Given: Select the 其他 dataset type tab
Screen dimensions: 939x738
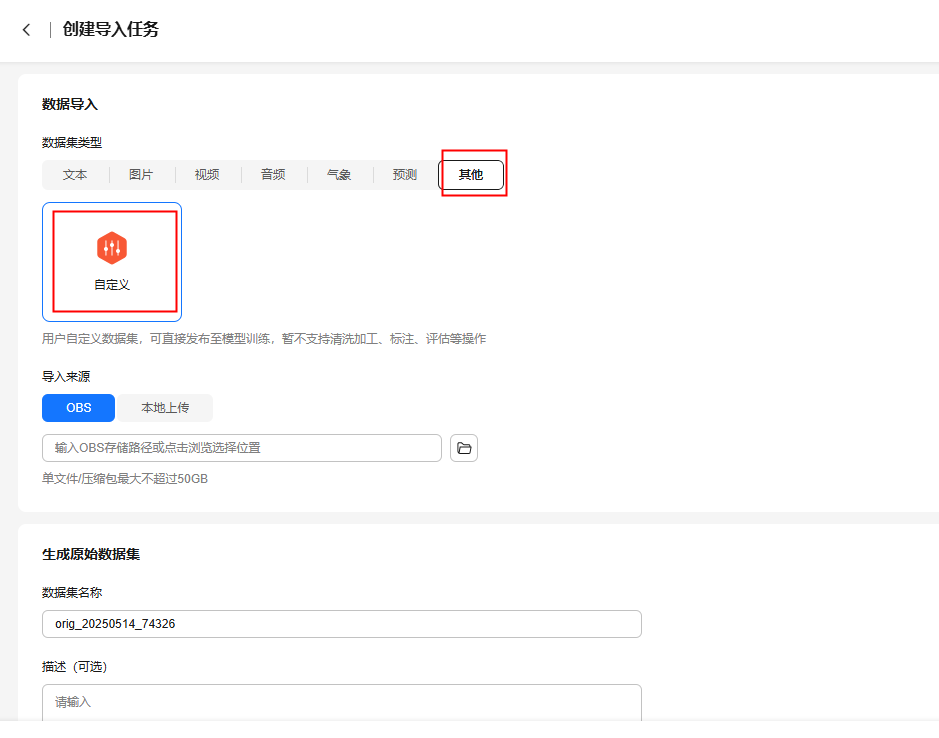Looking at the screenshot, I should (471, 174).
